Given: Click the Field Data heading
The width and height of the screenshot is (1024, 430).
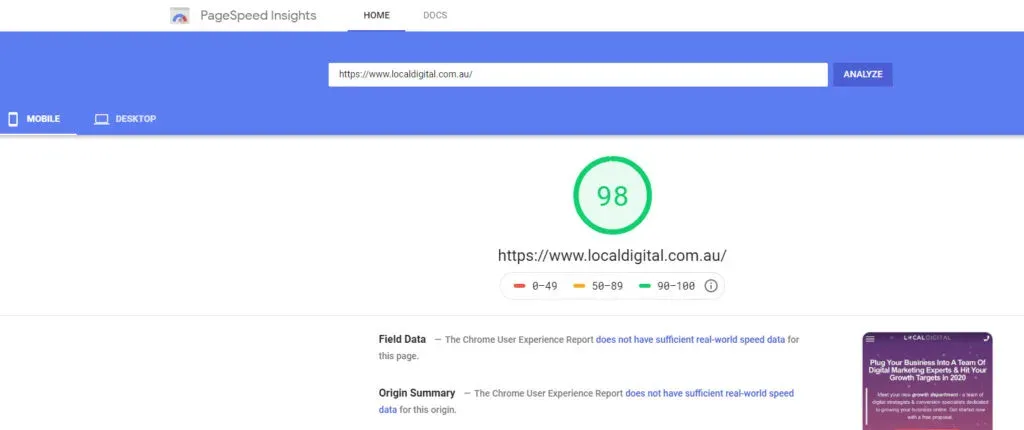Looking at the screenshot, I should coord(402,339).
